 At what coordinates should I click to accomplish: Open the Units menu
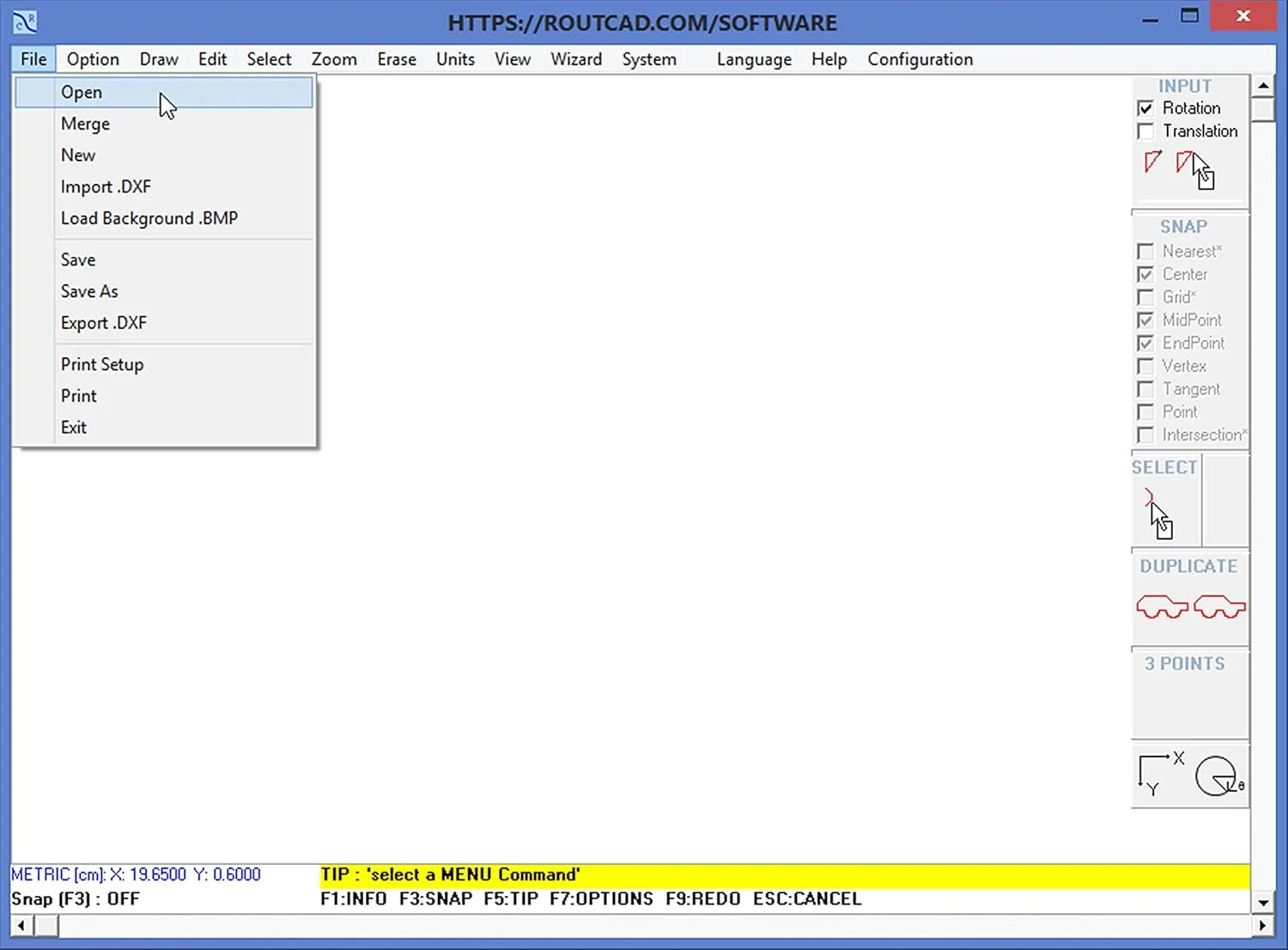[455, 58]
